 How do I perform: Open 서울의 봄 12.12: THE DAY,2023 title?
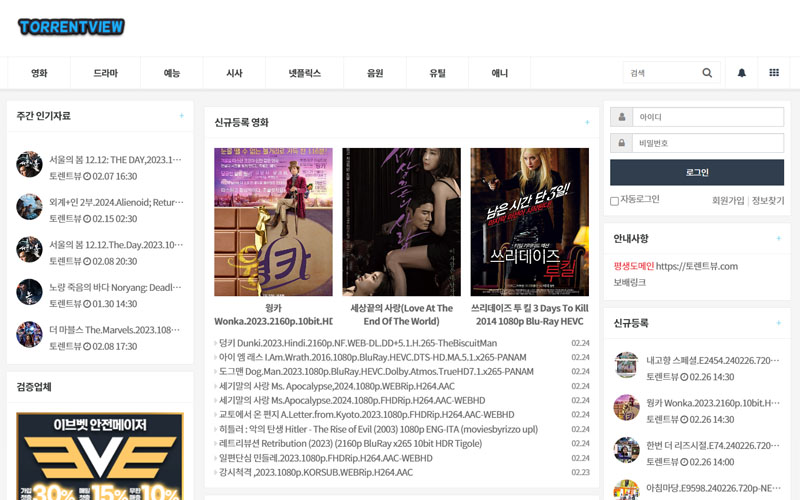(115, 160)
